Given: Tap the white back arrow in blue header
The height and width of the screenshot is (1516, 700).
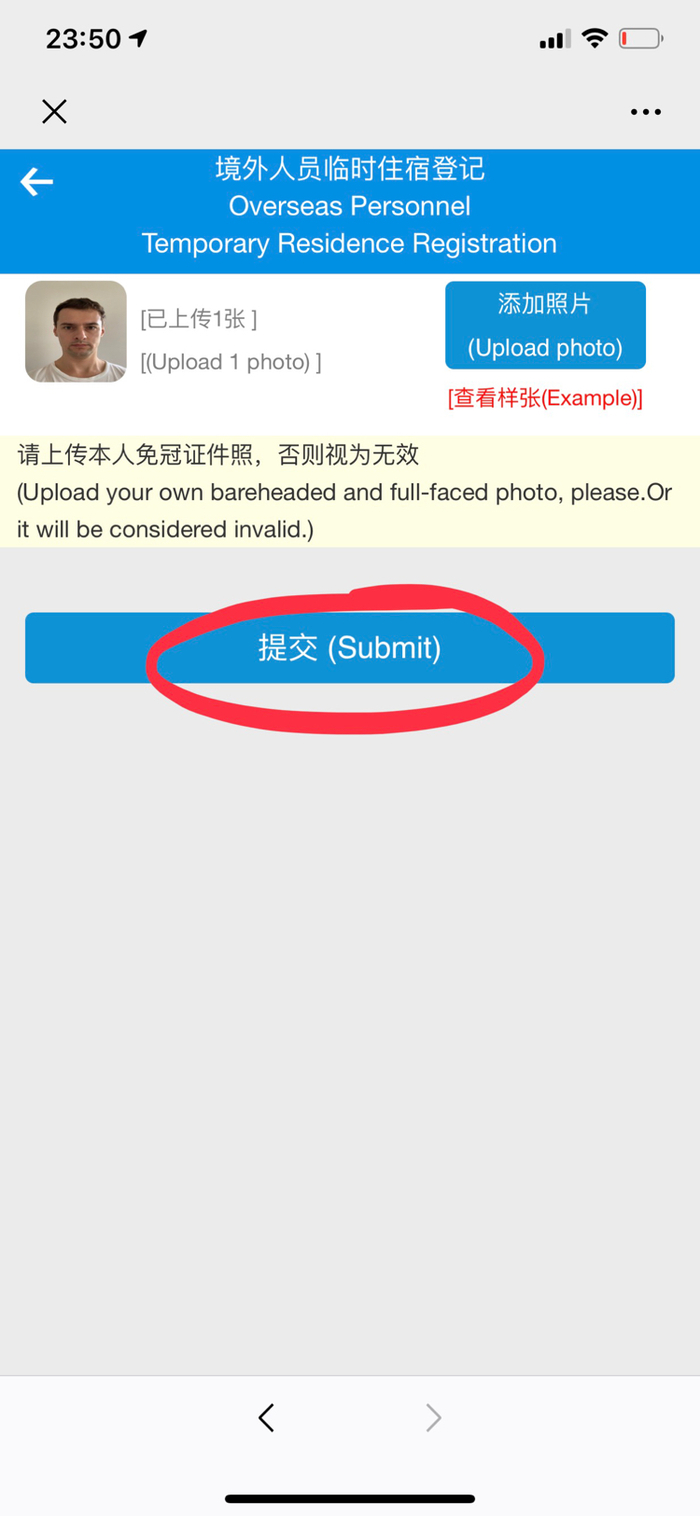Looking at the screenshot, I should click(x=37, y=182).
